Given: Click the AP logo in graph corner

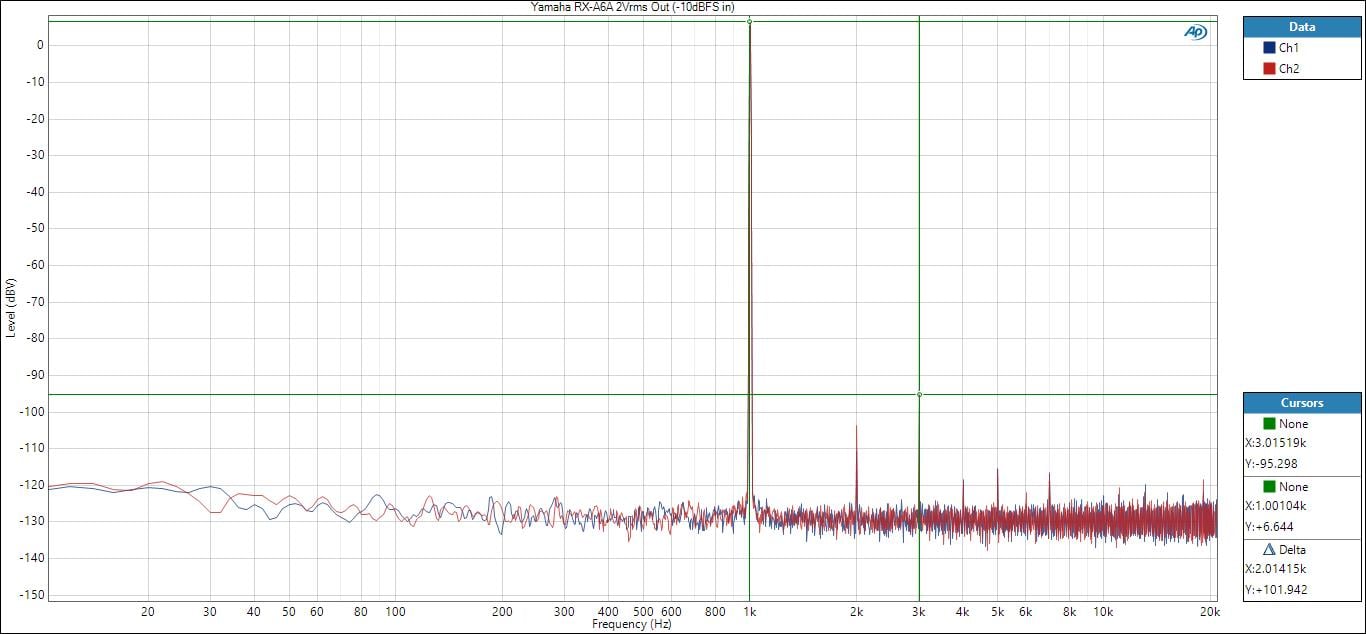Looking at the screenshot, I should pos(1195,32).
